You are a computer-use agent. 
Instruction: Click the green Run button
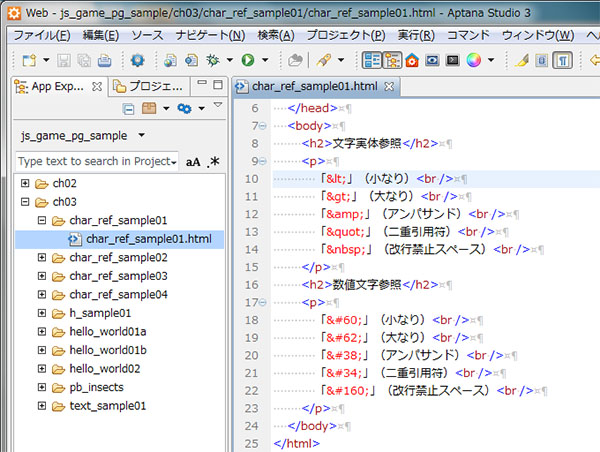coord(248,60)
